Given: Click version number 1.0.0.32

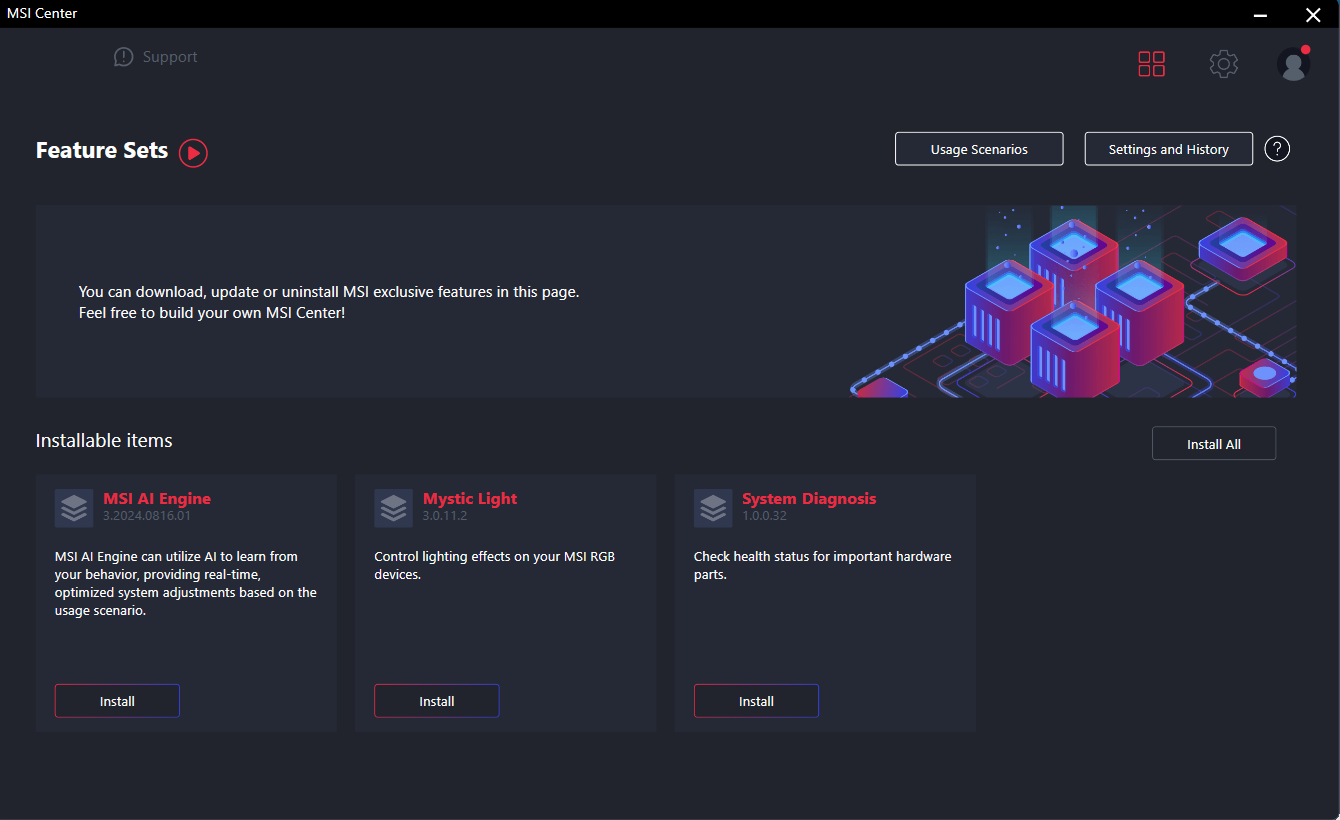Looking at the screenshot, I should coord(764,516).
